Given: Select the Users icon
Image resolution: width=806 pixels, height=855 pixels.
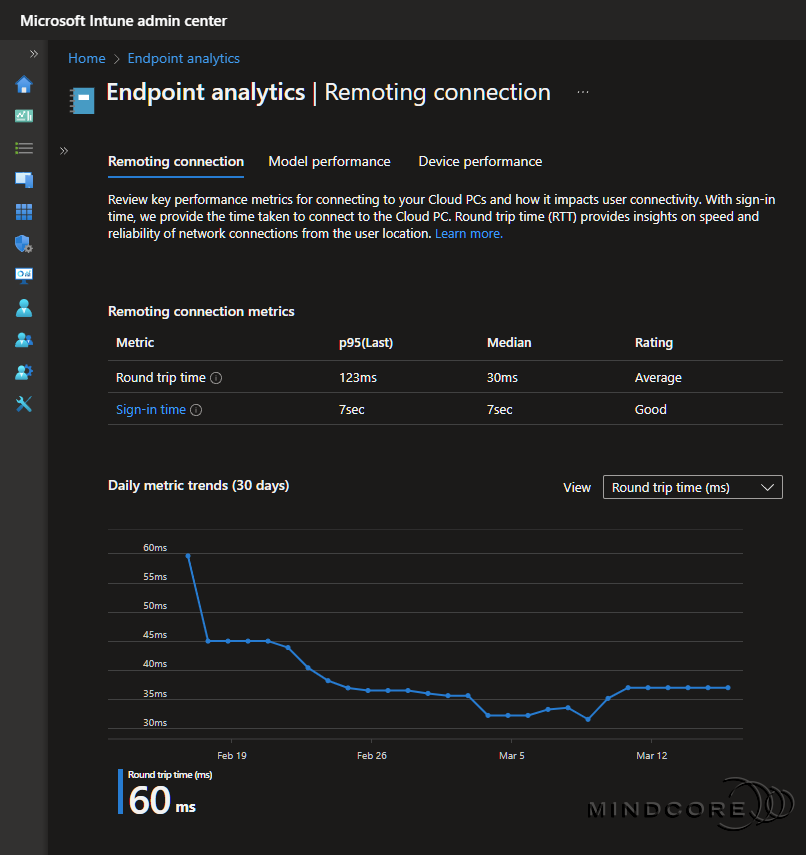Looking at the screenshot, I should tap(24, 308).
